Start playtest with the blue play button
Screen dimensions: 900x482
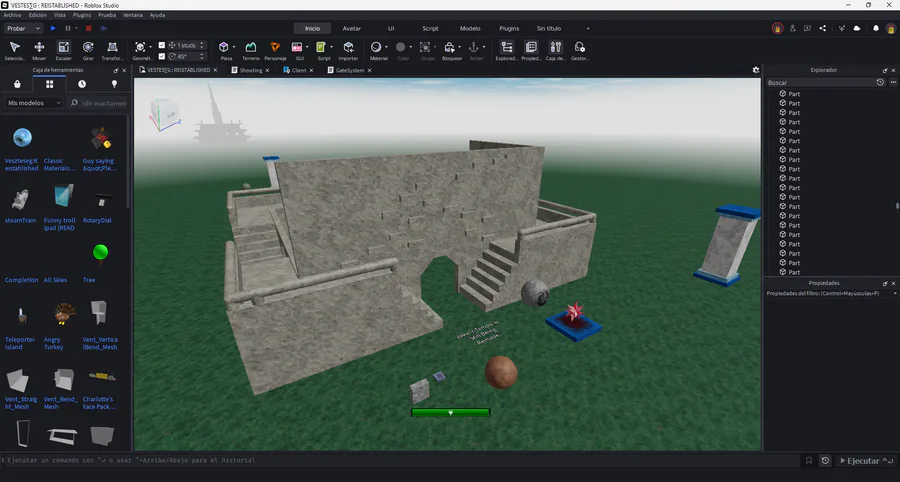[x=53, y=28]
